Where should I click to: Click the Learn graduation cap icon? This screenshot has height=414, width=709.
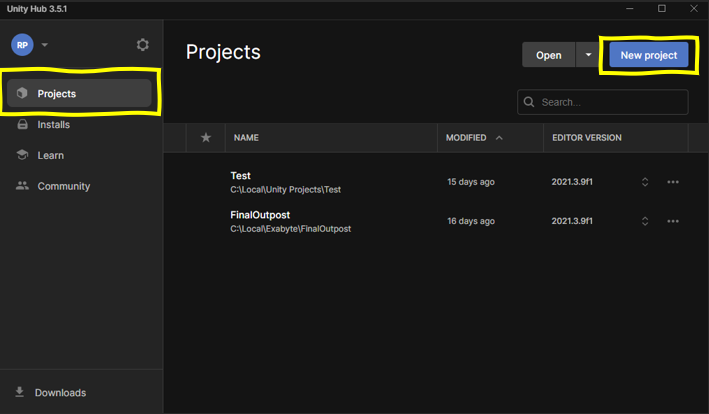[22, 155]
